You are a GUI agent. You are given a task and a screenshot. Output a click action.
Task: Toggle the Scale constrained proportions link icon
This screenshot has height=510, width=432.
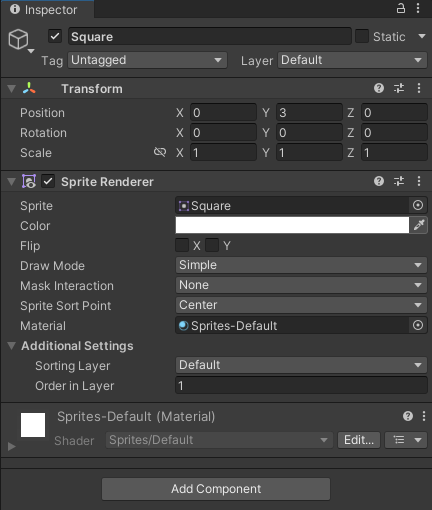click(x=160, y=152)
